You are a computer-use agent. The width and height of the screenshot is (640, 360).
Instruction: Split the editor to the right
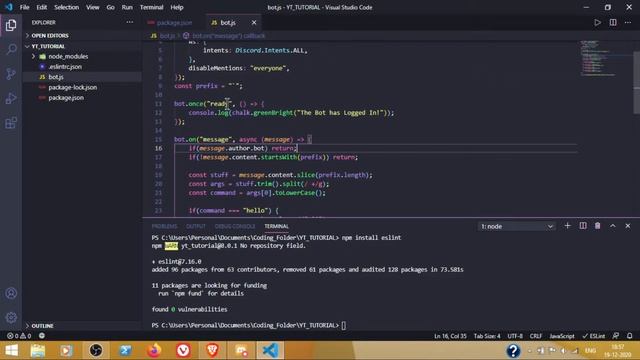pos(613,22)
